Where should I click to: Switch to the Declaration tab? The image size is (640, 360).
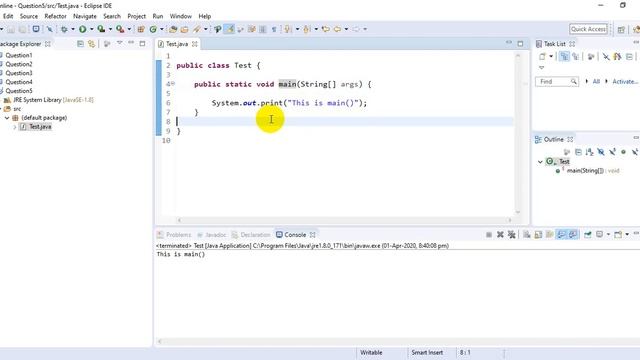coord(251,235)
